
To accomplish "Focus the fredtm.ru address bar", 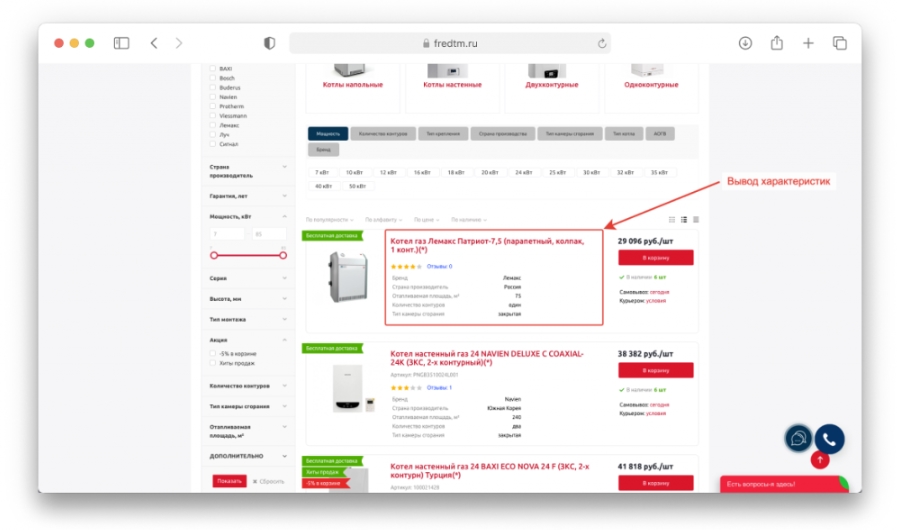I will click(x=450, y=43).
